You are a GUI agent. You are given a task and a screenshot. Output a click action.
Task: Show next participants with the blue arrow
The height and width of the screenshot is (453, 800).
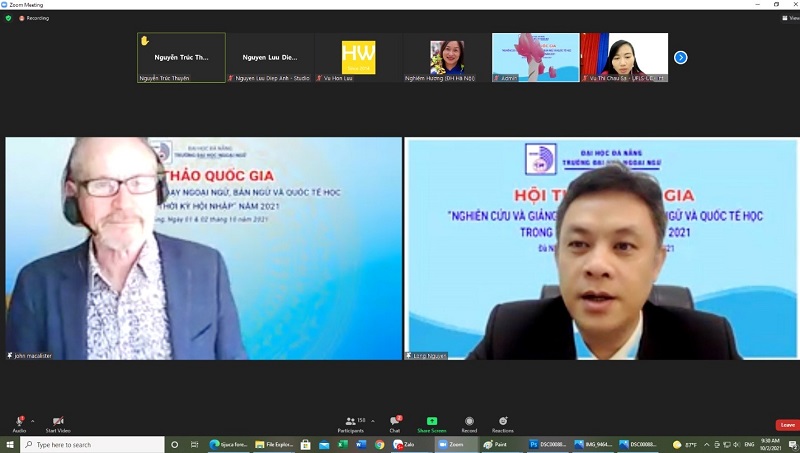(x=681, y=57)
